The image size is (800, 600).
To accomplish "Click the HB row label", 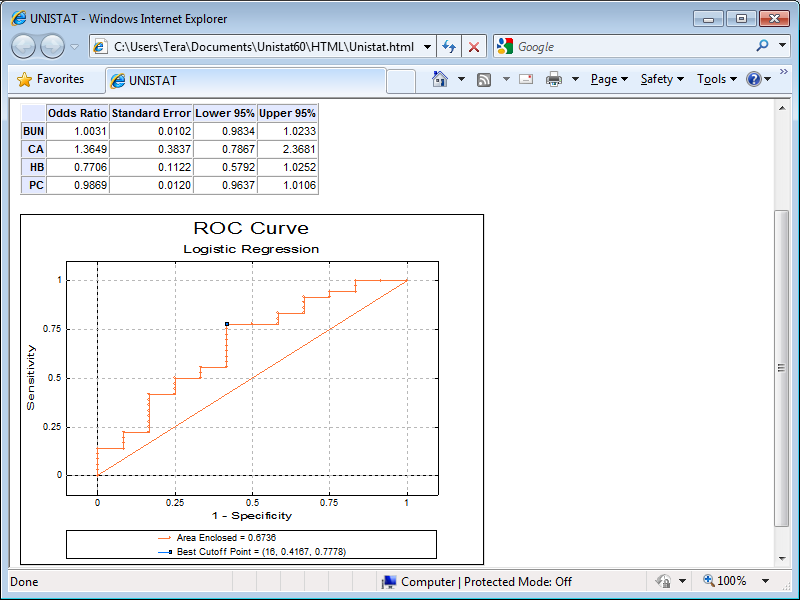I will coord(33,167).
